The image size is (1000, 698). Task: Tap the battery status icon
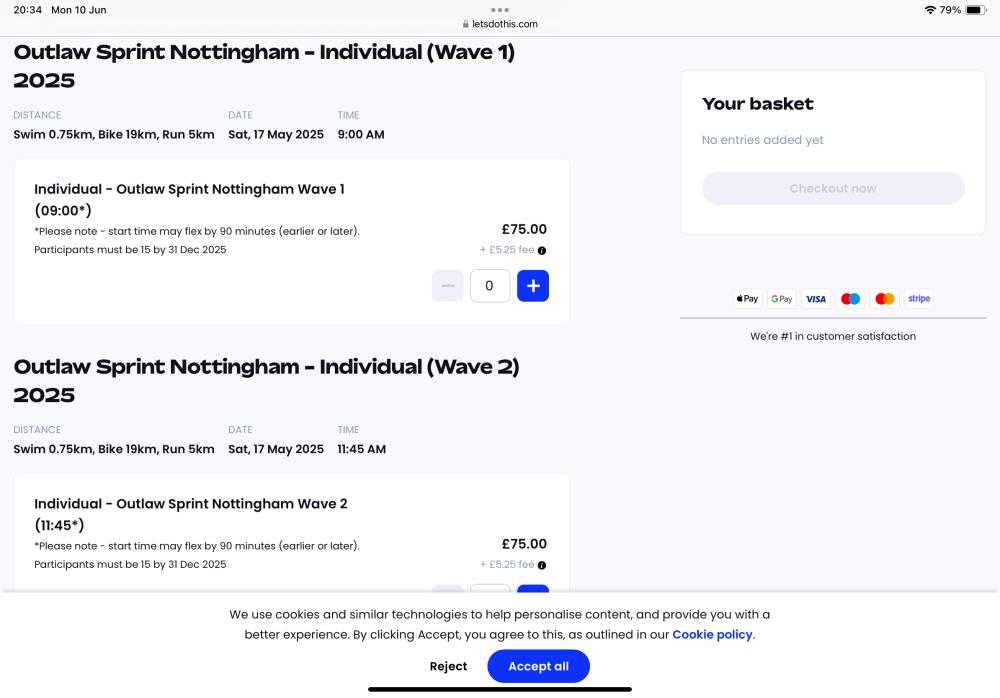976,10
